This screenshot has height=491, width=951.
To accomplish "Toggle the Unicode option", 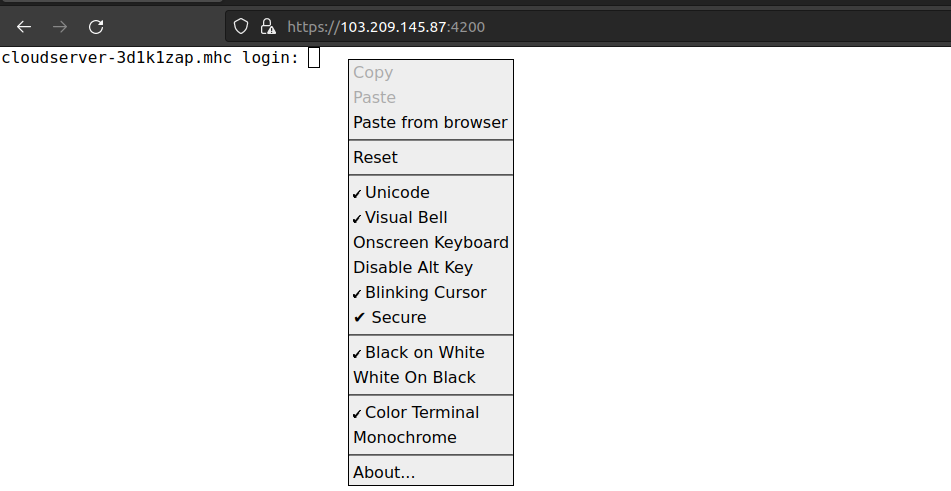I will click(x=431, y=192).
